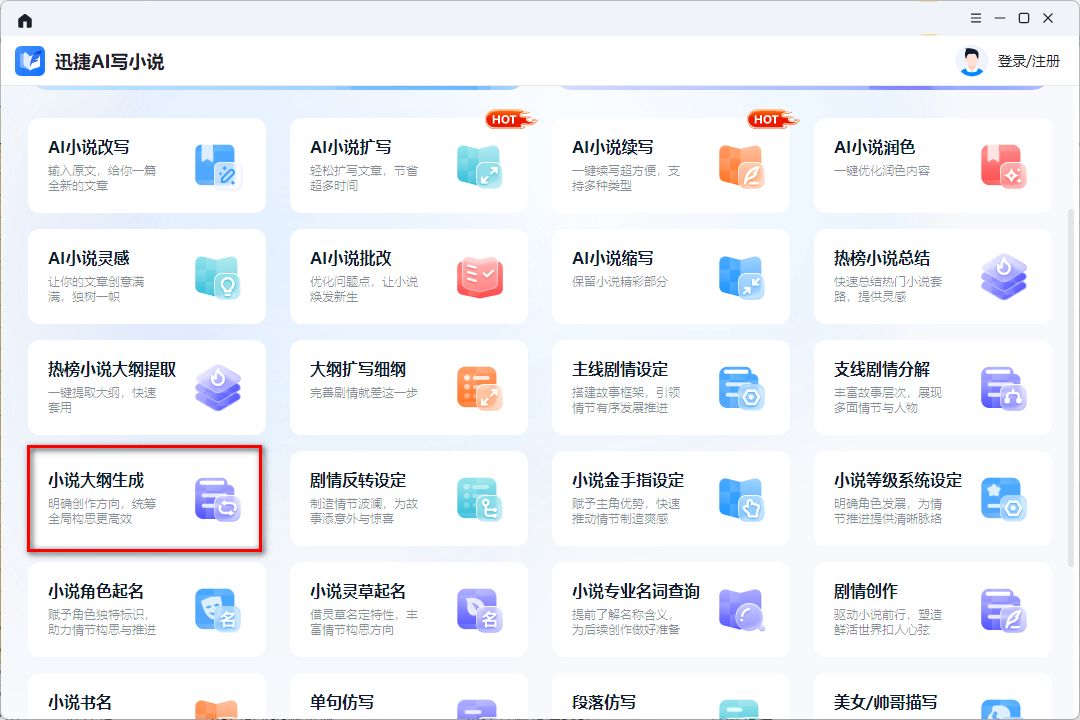
Task: Select the AI小说灵感 title
Action: (89, 258)
